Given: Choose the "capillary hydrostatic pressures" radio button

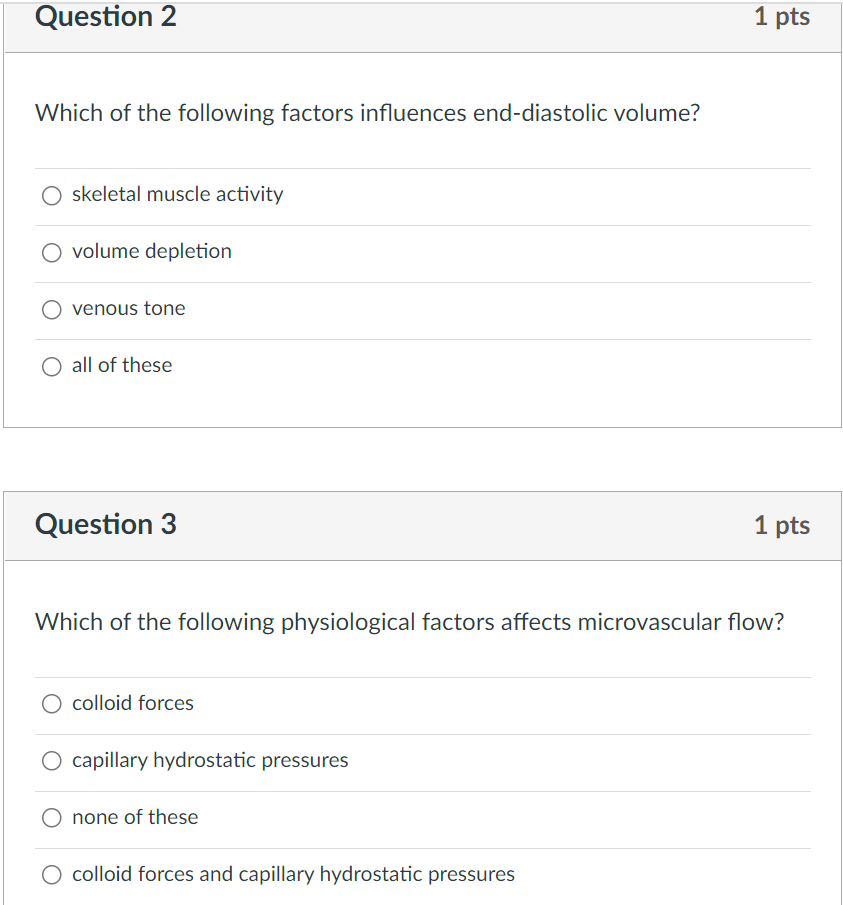Looking at the screenshot, I should coord(52,762).
